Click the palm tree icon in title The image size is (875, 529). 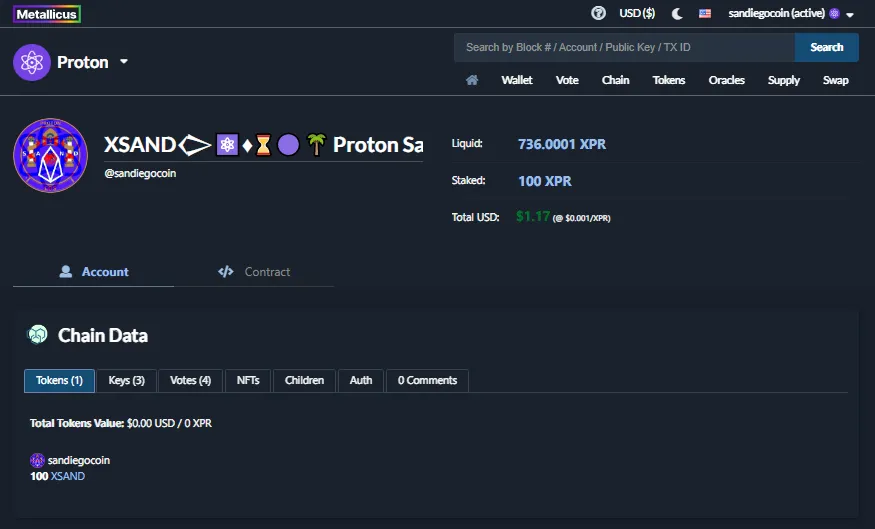[x=316, y=145]
